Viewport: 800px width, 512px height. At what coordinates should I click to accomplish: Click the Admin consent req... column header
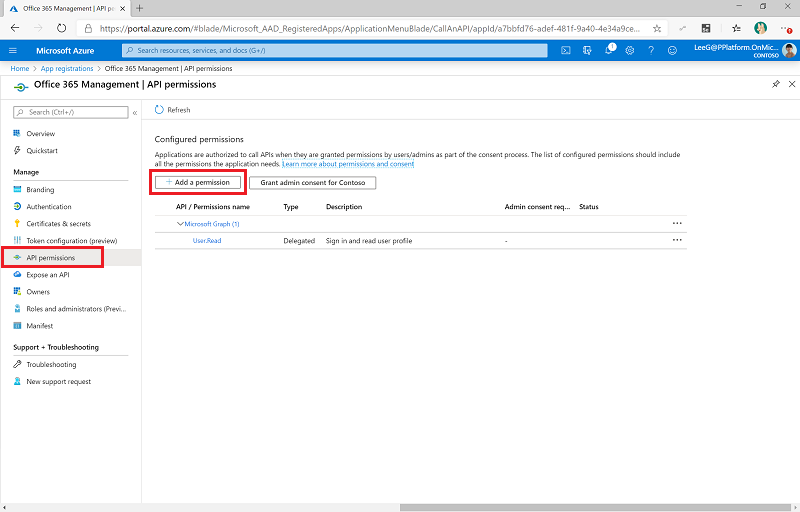(x=537, y=207)
